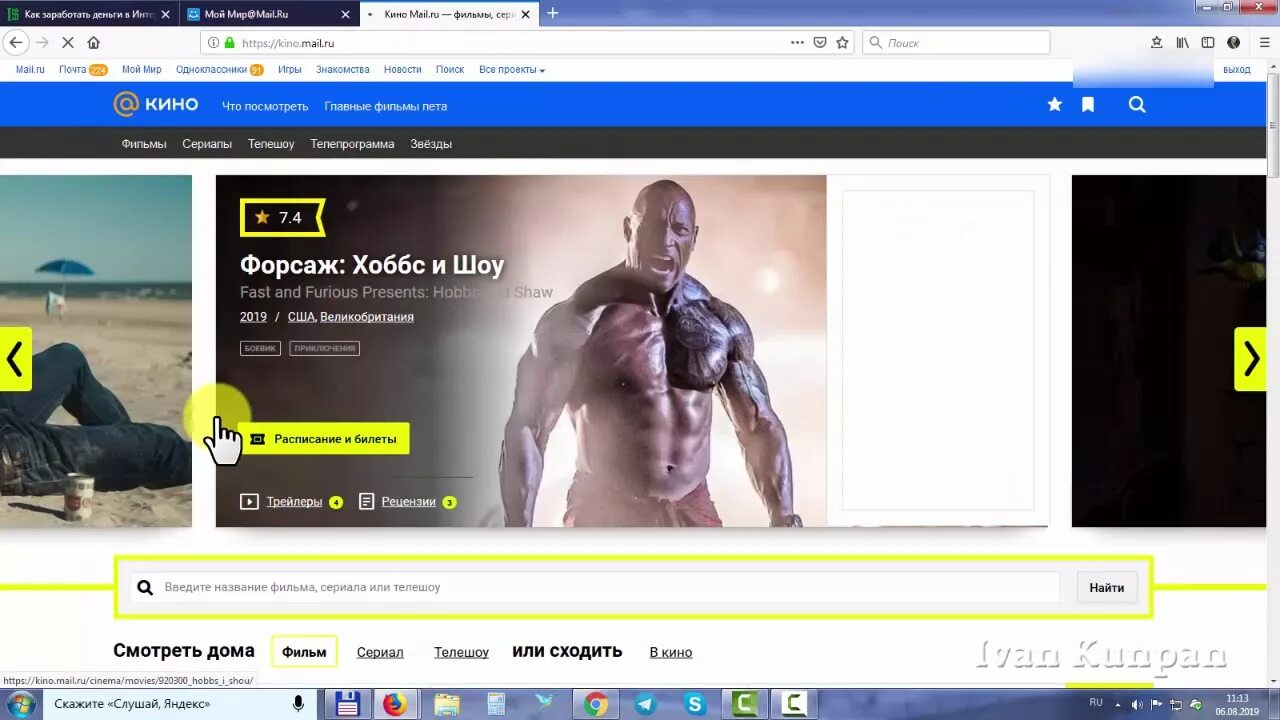Select 'Телешоу' under Смотреть дома

[461, 652]
